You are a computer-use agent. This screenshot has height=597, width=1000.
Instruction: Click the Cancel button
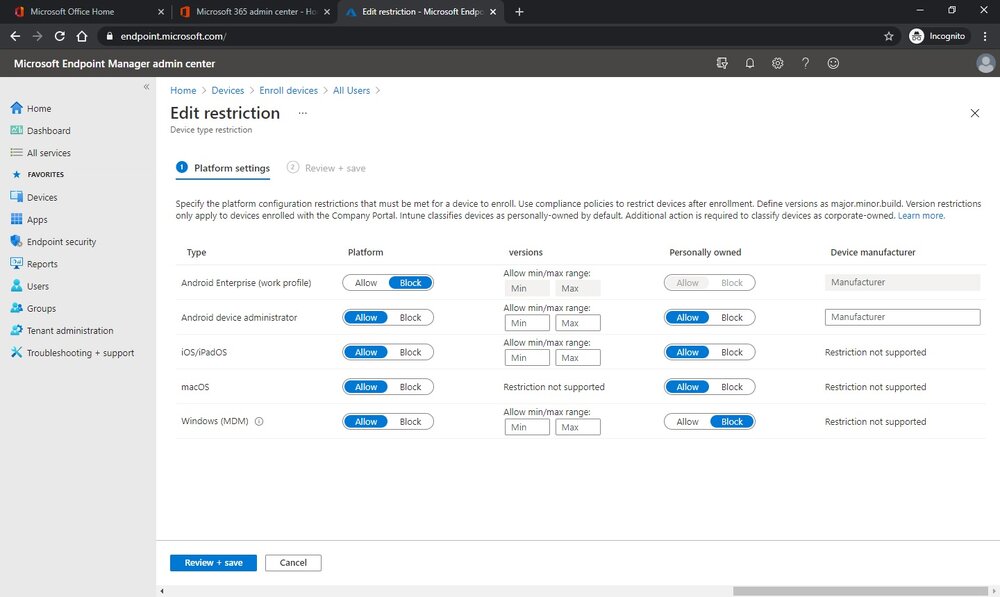pos(293,563)
